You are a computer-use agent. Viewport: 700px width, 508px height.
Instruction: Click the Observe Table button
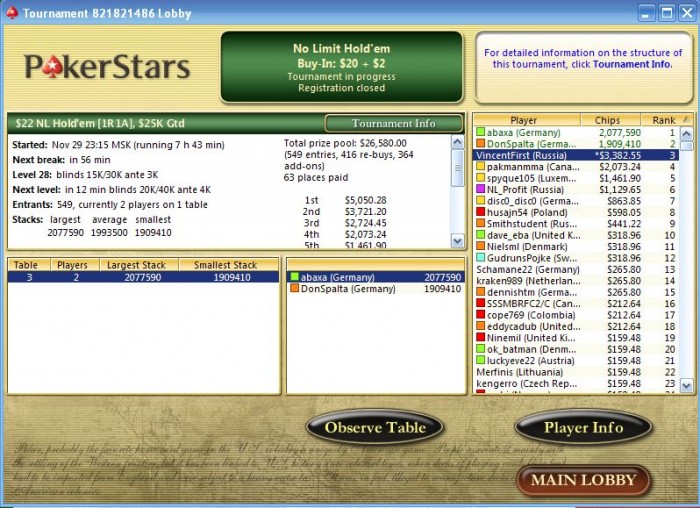pyautogui.click(x=375, y=427)
